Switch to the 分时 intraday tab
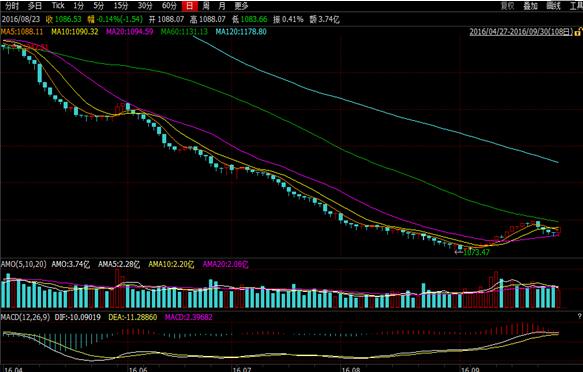This screenshot has height=372, width=583. click(x=11, y=6)
